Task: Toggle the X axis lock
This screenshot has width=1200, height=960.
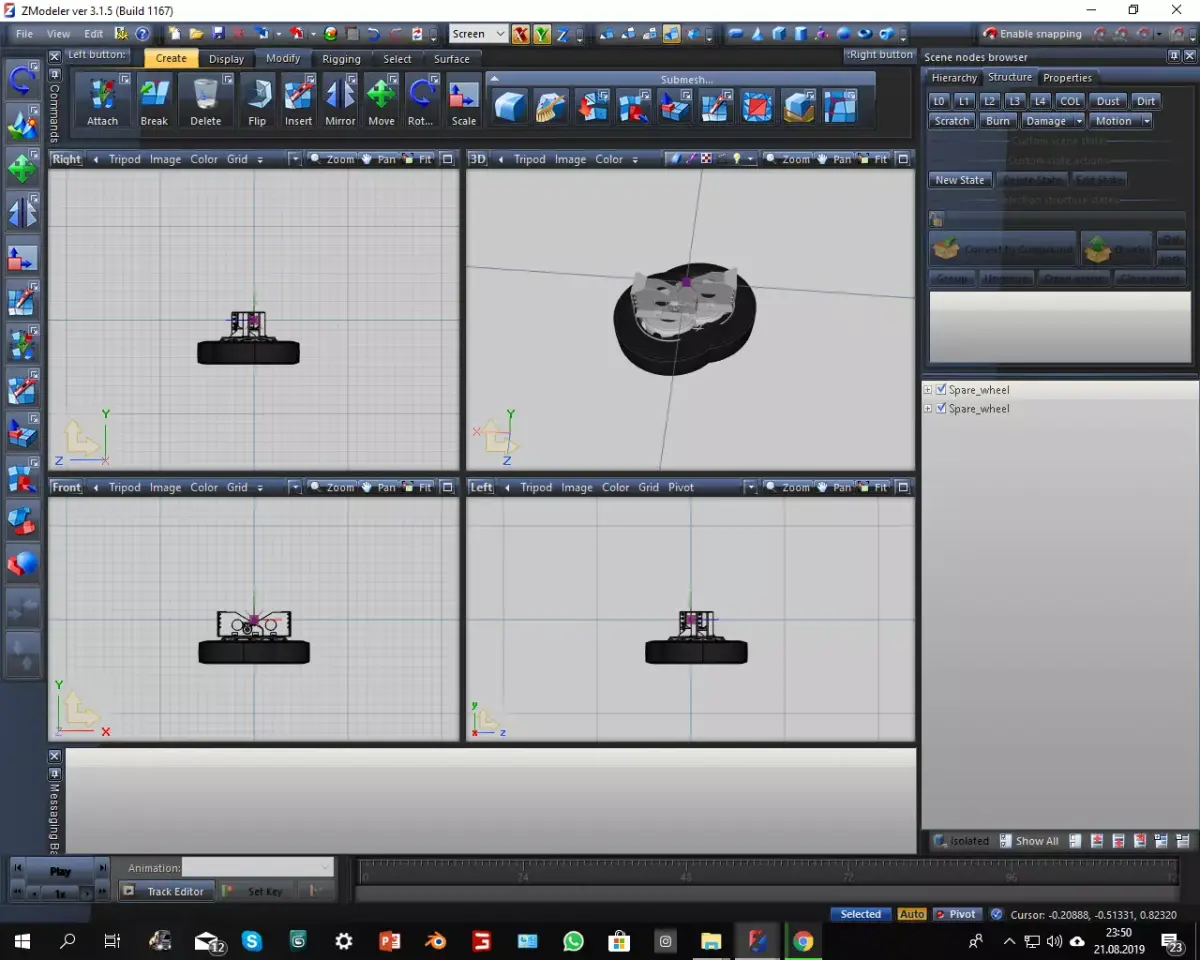Action: pos(520,33)
